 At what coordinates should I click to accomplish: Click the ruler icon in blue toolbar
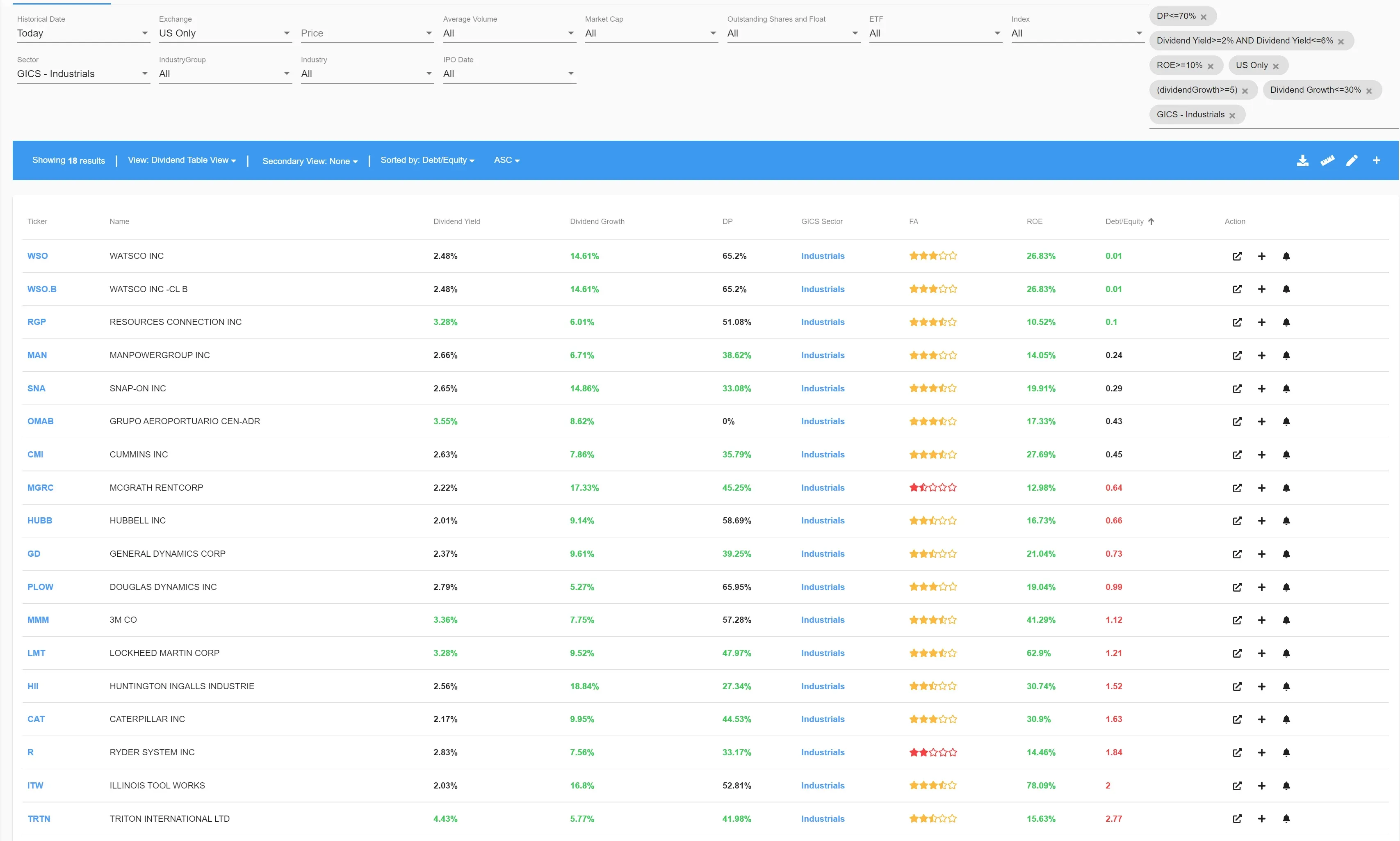[1327, 160]
